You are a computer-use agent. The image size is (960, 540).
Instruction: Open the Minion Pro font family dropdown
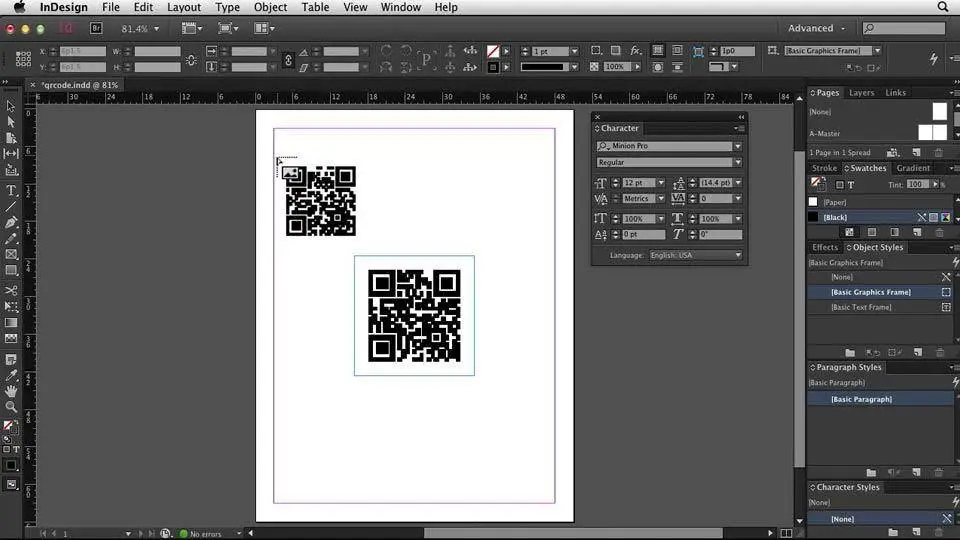(x=738, y=146)
